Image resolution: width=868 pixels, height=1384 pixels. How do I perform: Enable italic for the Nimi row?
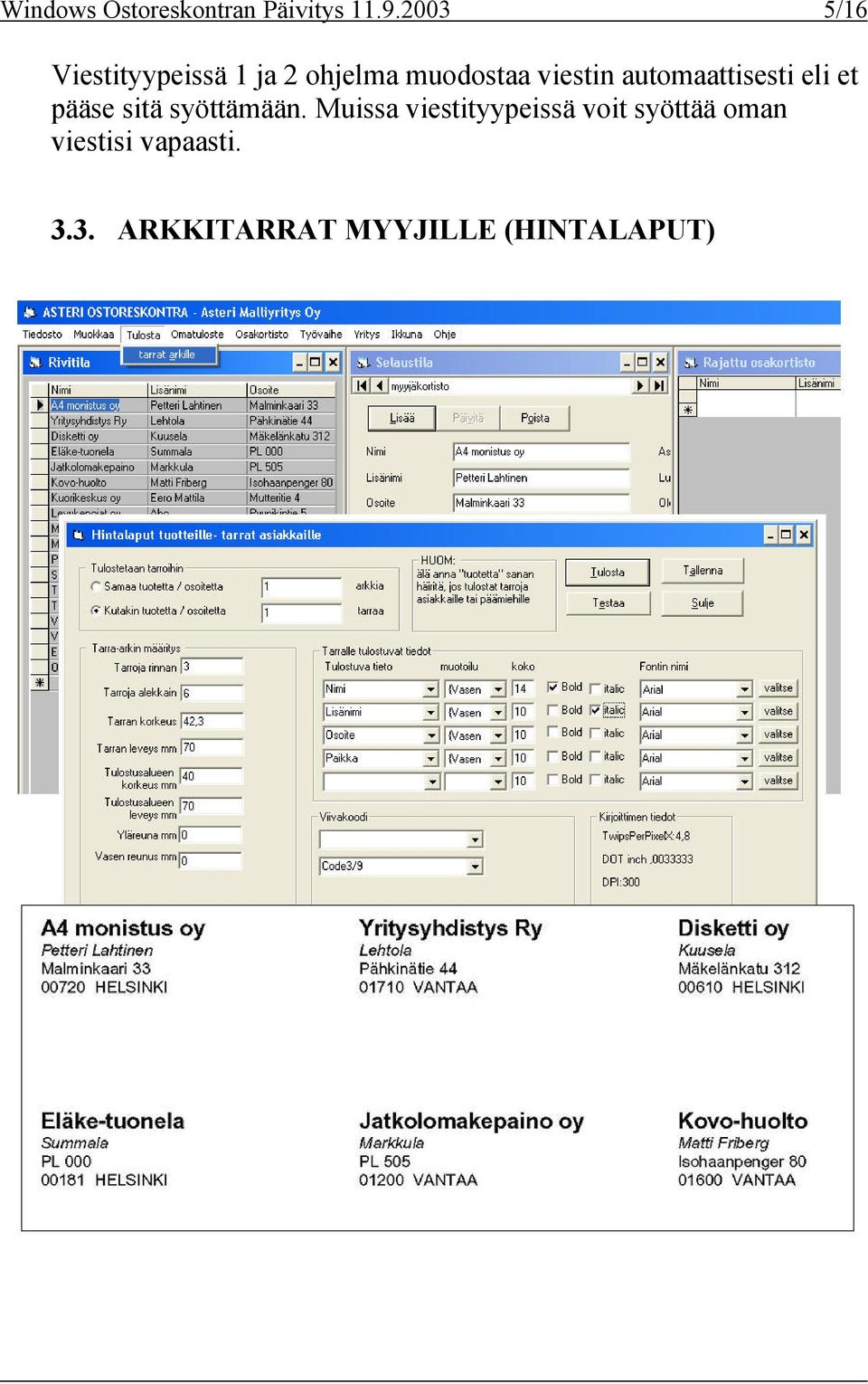pos(595,688)
